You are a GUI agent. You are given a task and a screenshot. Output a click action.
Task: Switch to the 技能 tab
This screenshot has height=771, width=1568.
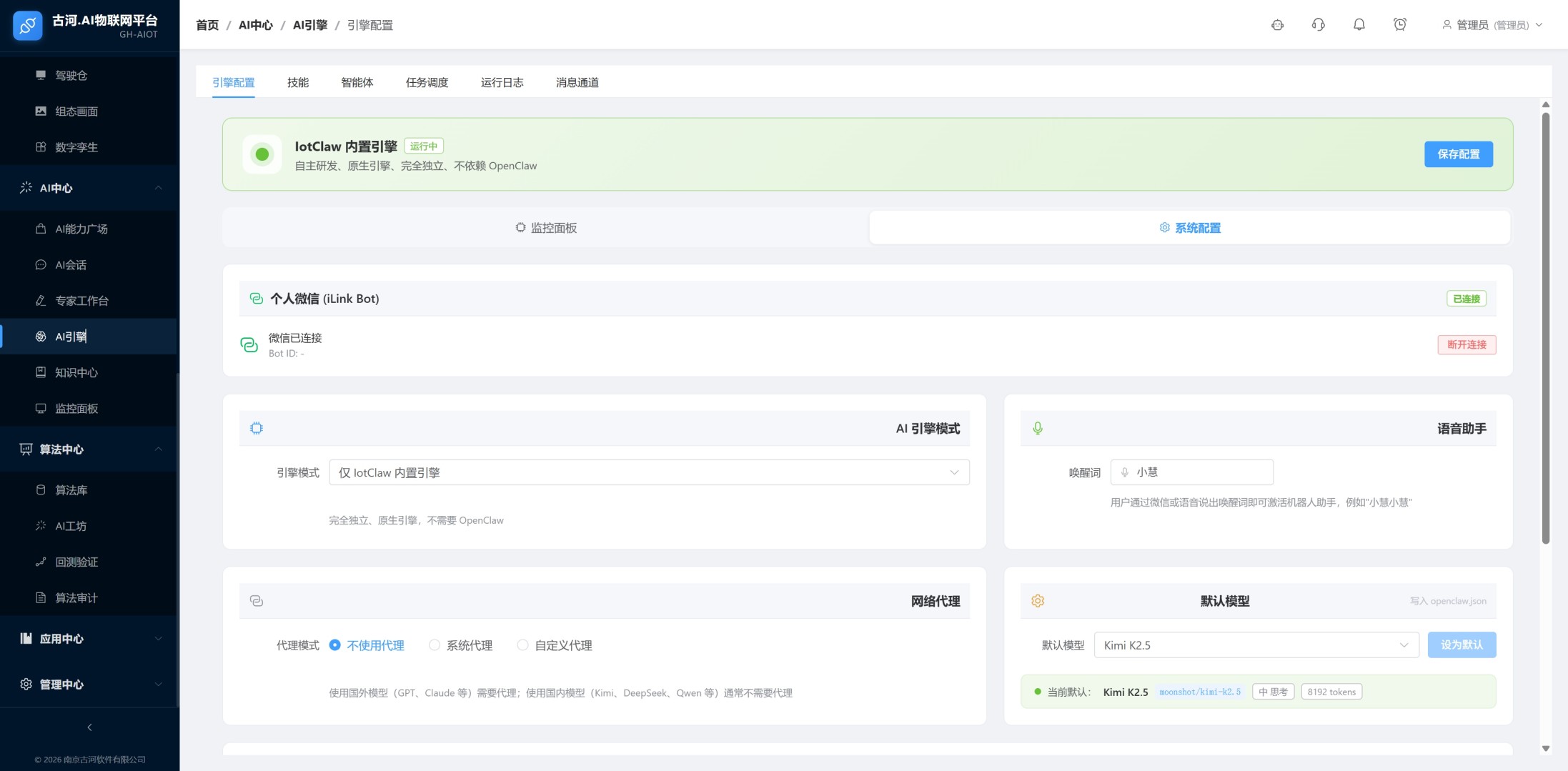coord(298,82)
